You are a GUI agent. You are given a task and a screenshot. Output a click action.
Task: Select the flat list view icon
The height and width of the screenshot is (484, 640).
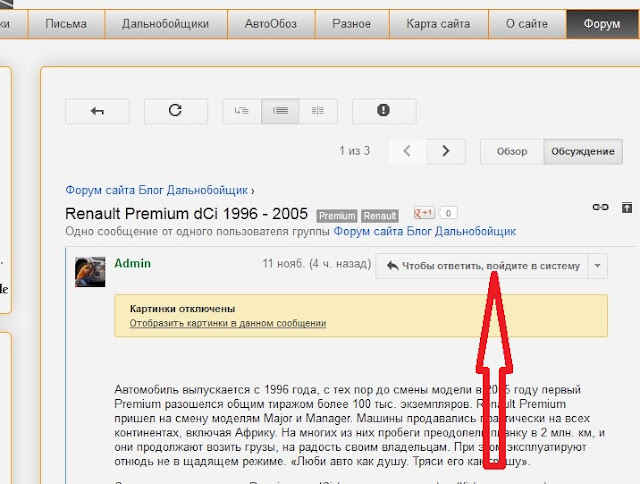(x=280, y=111)
